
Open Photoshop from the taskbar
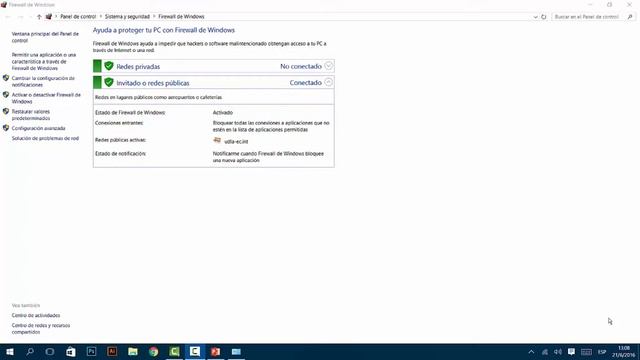point(91,351)
